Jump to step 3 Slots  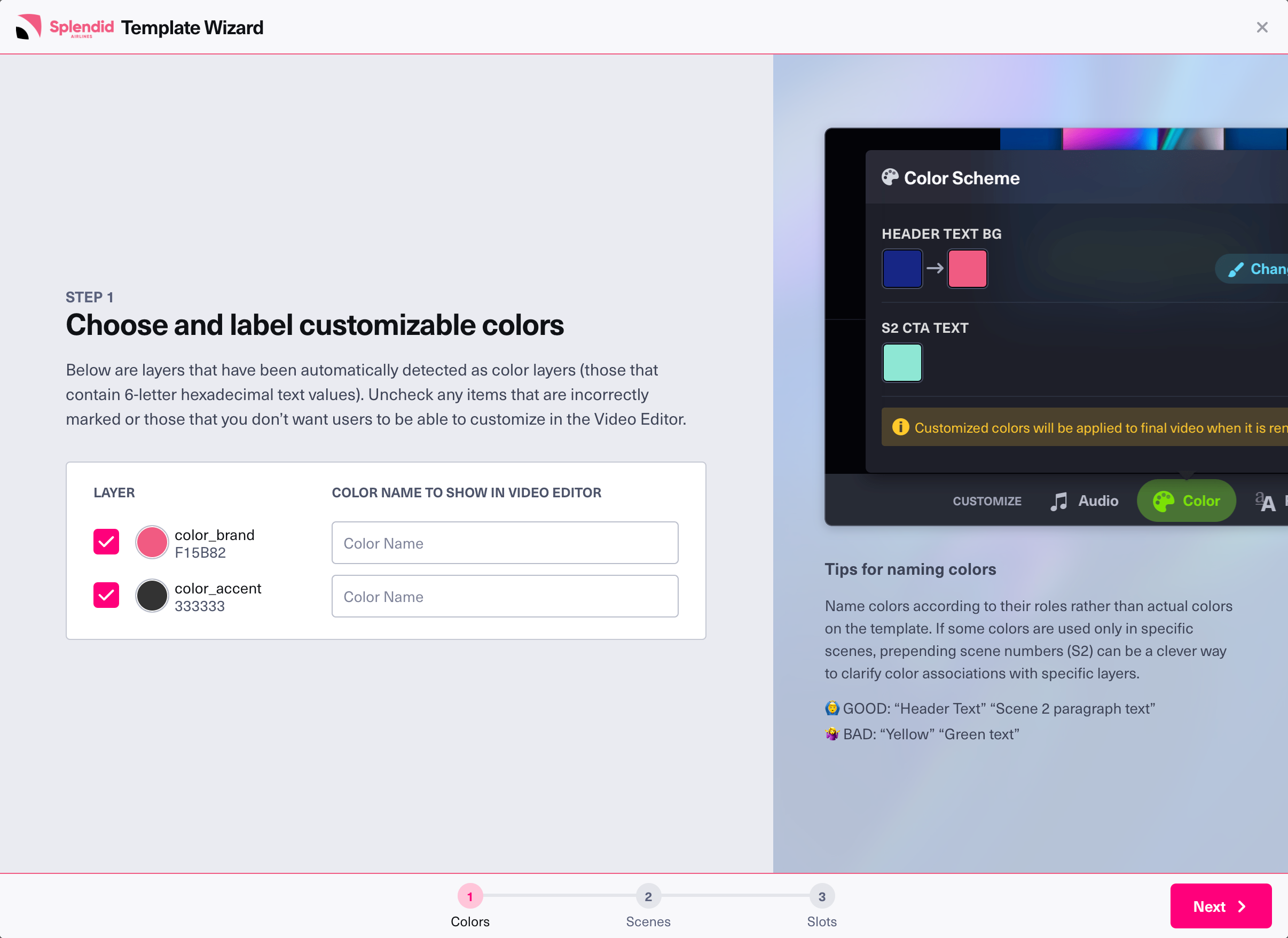[x=821, y=896]
